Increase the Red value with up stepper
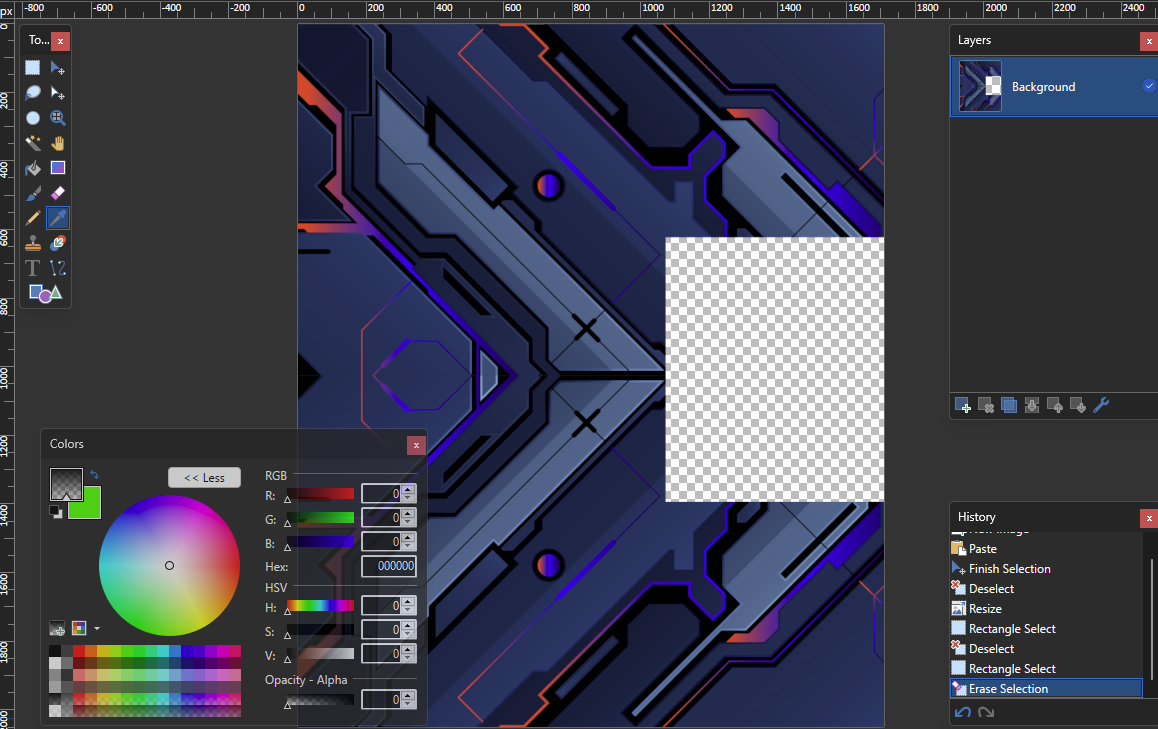Viewport: 1158px width, 729px height. pyautogui.click(x=408, y=489)
